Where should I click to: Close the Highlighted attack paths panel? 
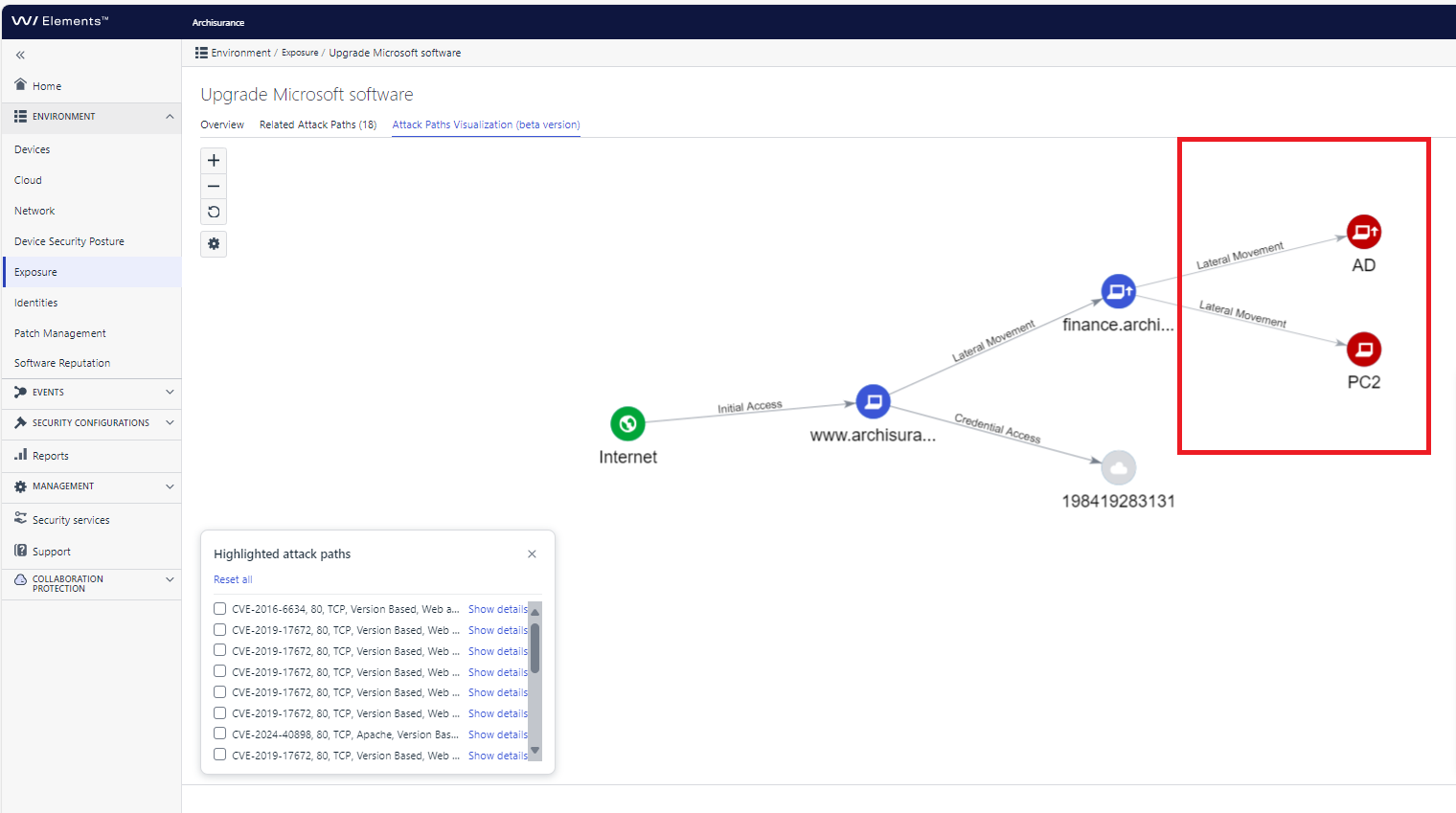[532, 553]
